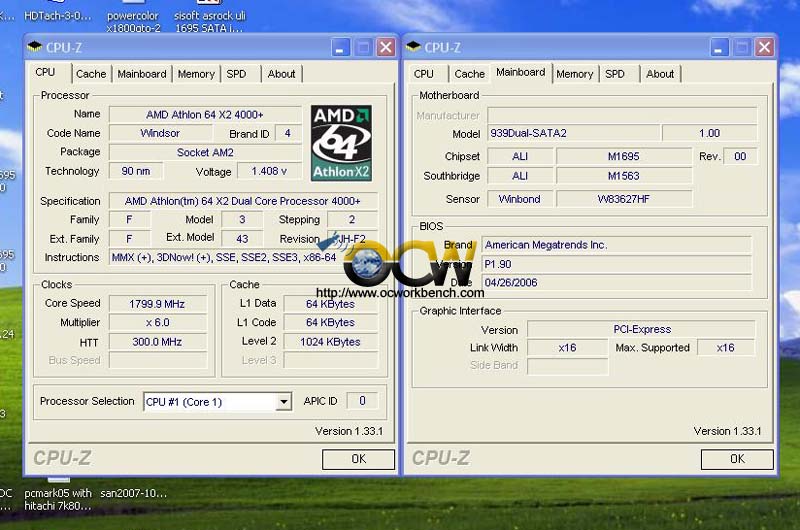Click the HTT 300.0 MHz value

pos(157,342)
